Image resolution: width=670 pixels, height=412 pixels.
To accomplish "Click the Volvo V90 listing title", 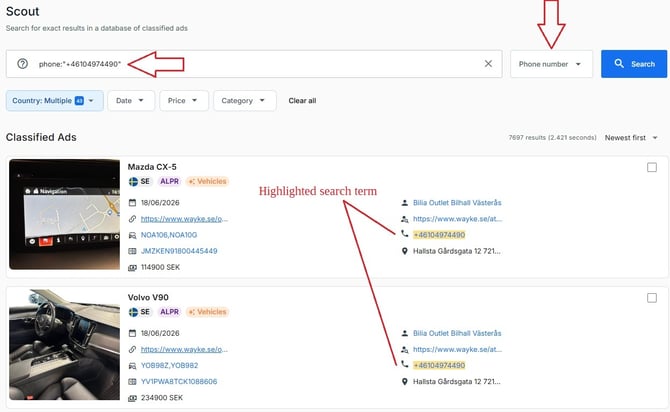I will pyautogui.click(x=148, y=297).
